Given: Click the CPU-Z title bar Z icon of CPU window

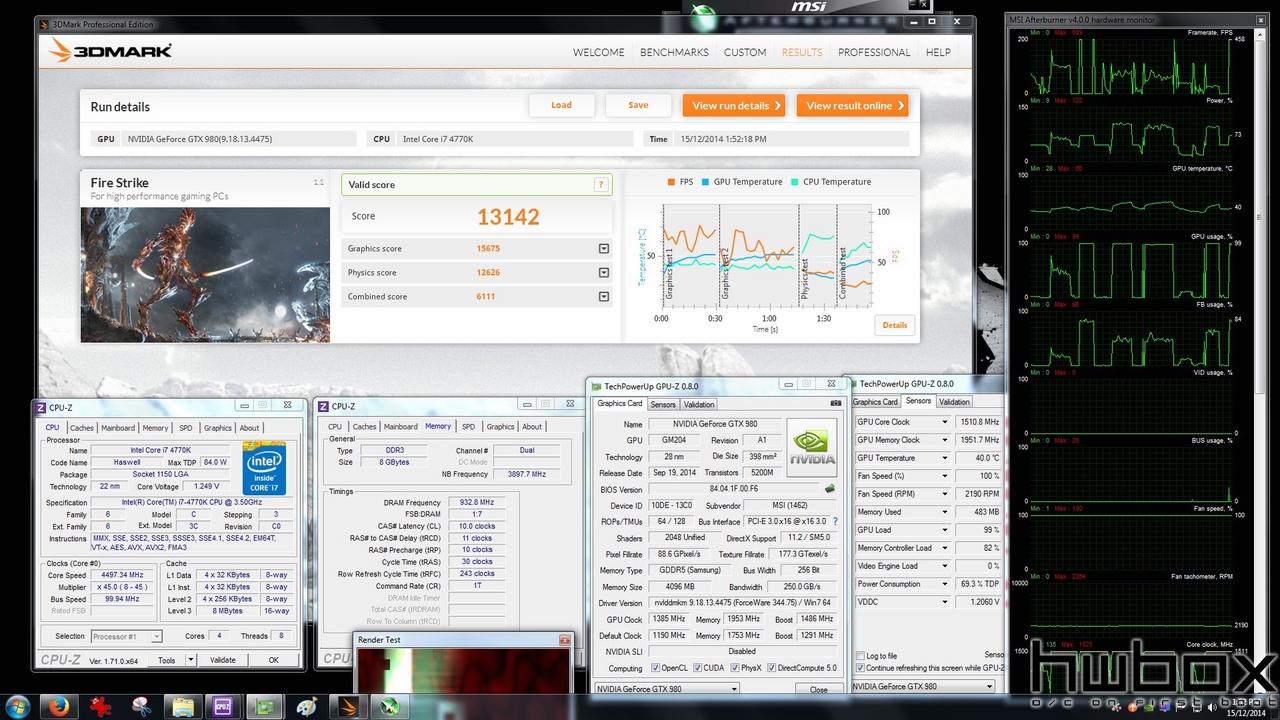Looking at the screenshot, I should [x=41, y=407].
